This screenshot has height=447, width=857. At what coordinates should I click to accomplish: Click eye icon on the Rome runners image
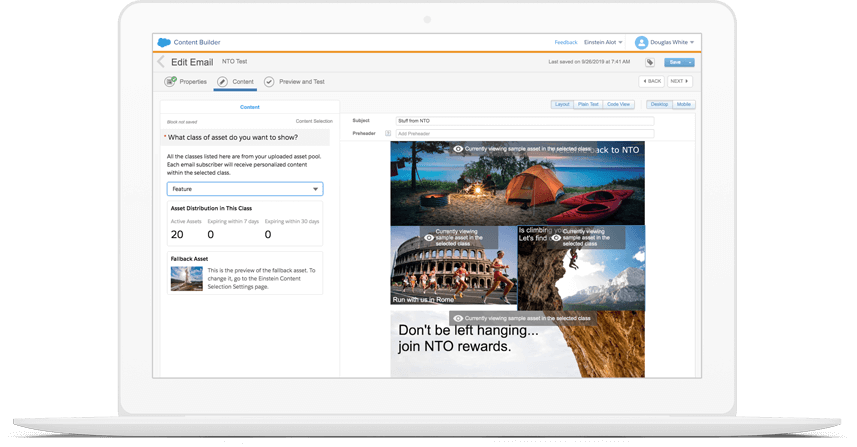click(x=429, y=238)
